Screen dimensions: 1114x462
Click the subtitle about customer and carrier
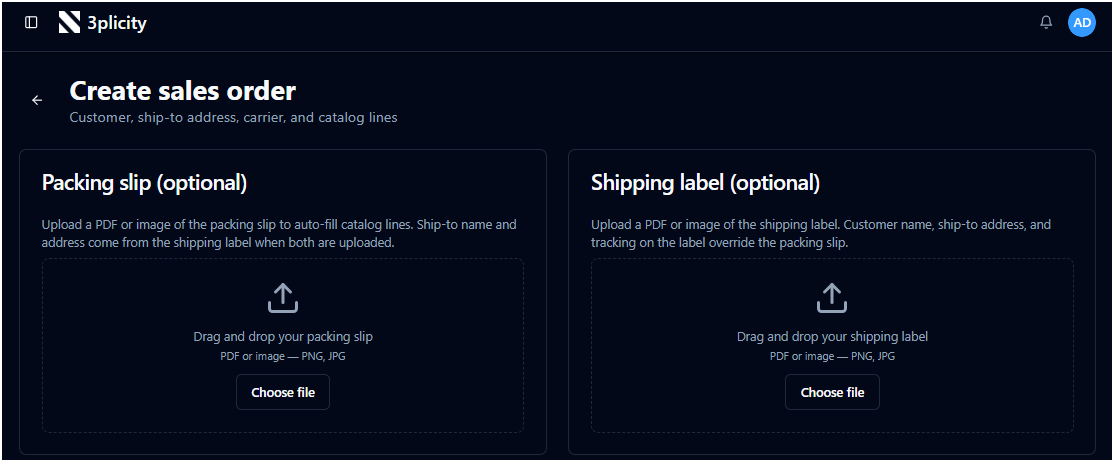(234, 118)
